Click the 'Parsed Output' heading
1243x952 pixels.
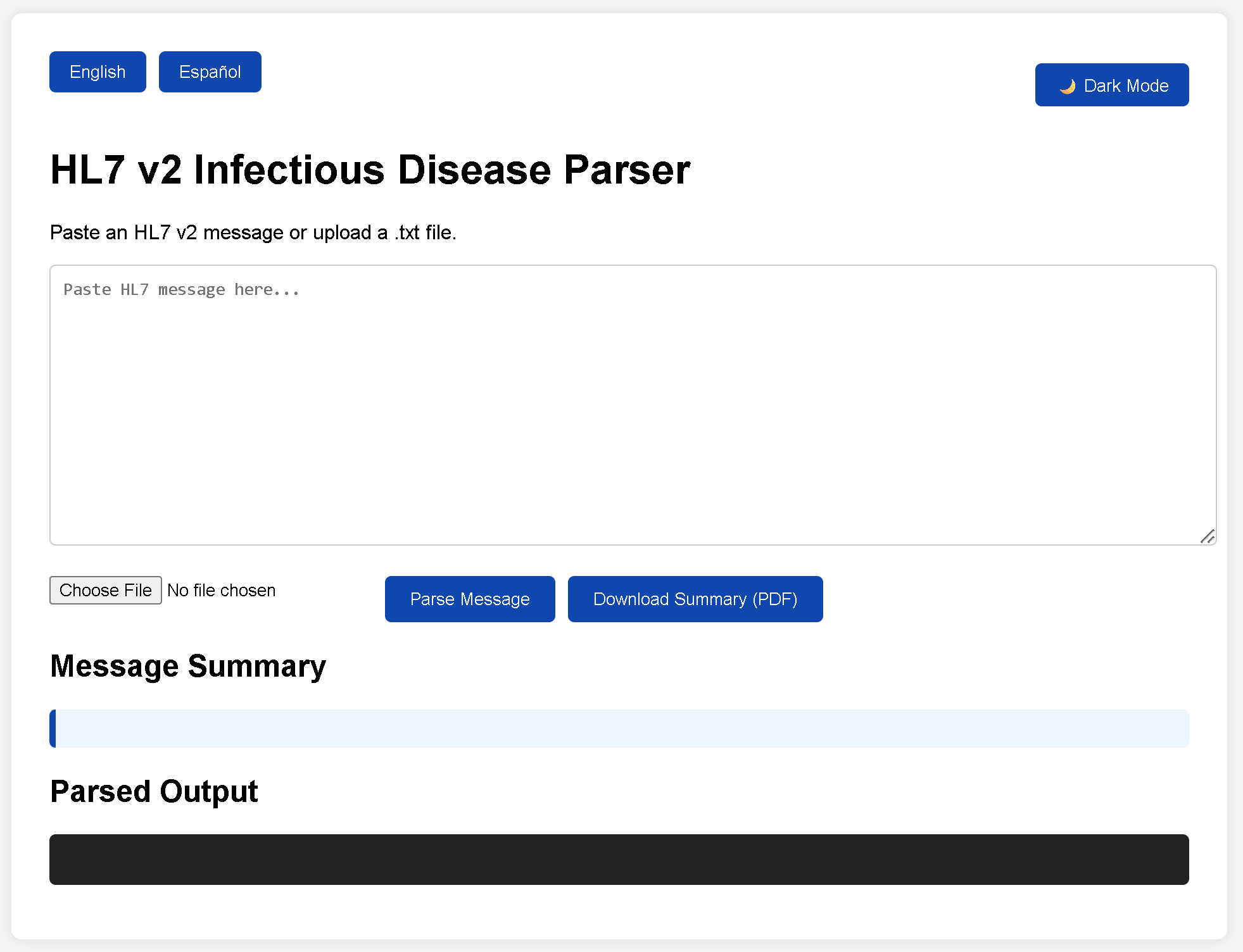tap(153, 791)
